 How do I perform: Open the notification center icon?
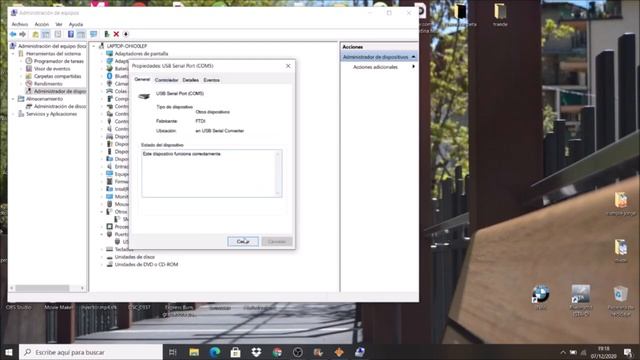click(628, 352)
